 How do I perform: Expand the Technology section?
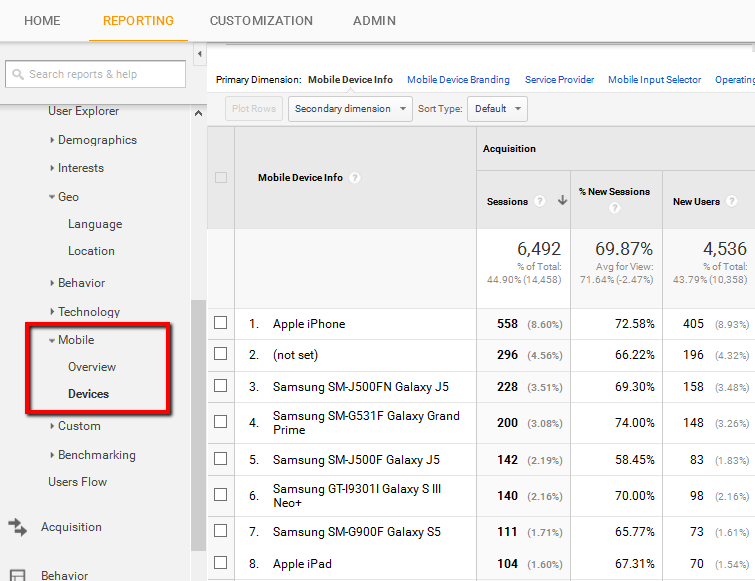[x=85, y=312]
